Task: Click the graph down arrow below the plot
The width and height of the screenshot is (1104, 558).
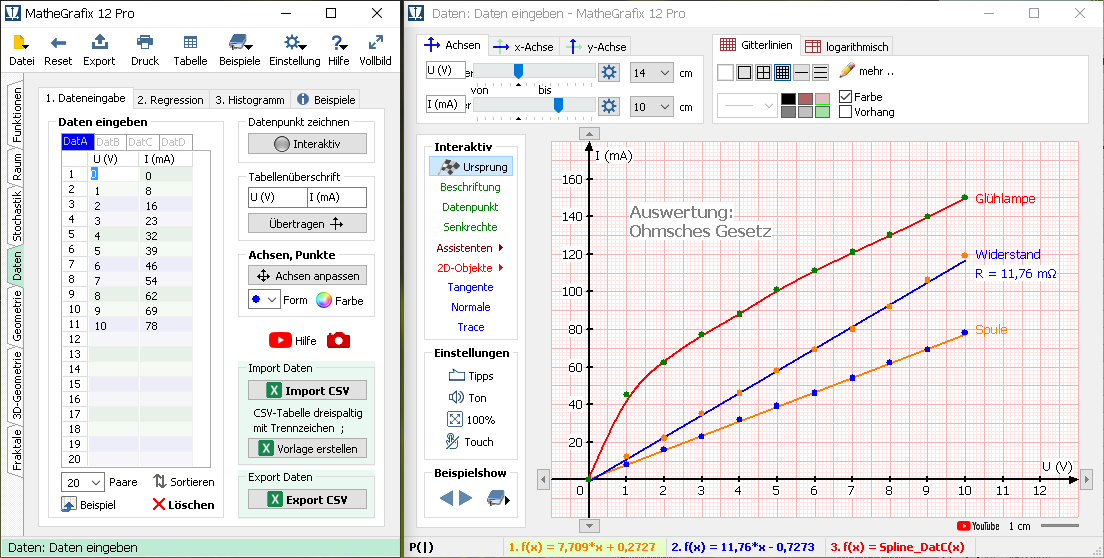Action: (589, 526)
